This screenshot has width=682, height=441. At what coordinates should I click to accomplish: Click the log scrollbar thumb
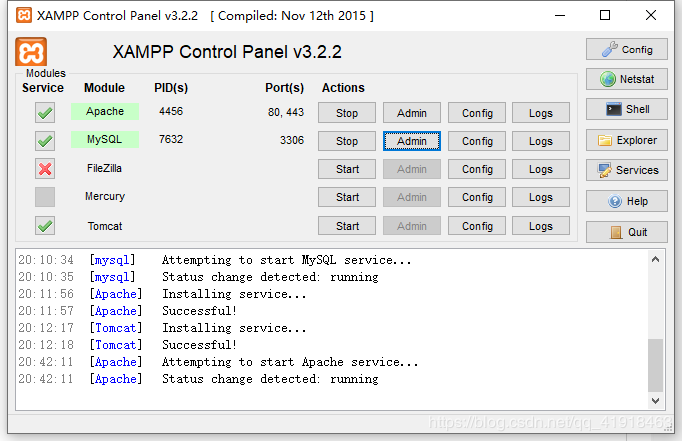point(655,365)
